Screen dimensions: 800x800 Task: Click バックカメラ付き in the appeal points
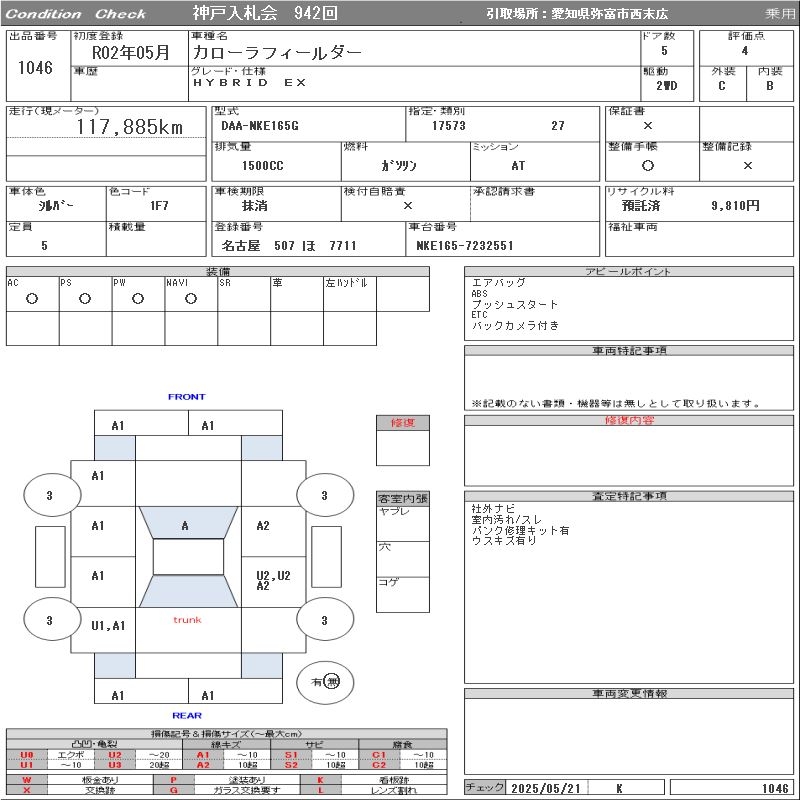(x=515, y=326)
